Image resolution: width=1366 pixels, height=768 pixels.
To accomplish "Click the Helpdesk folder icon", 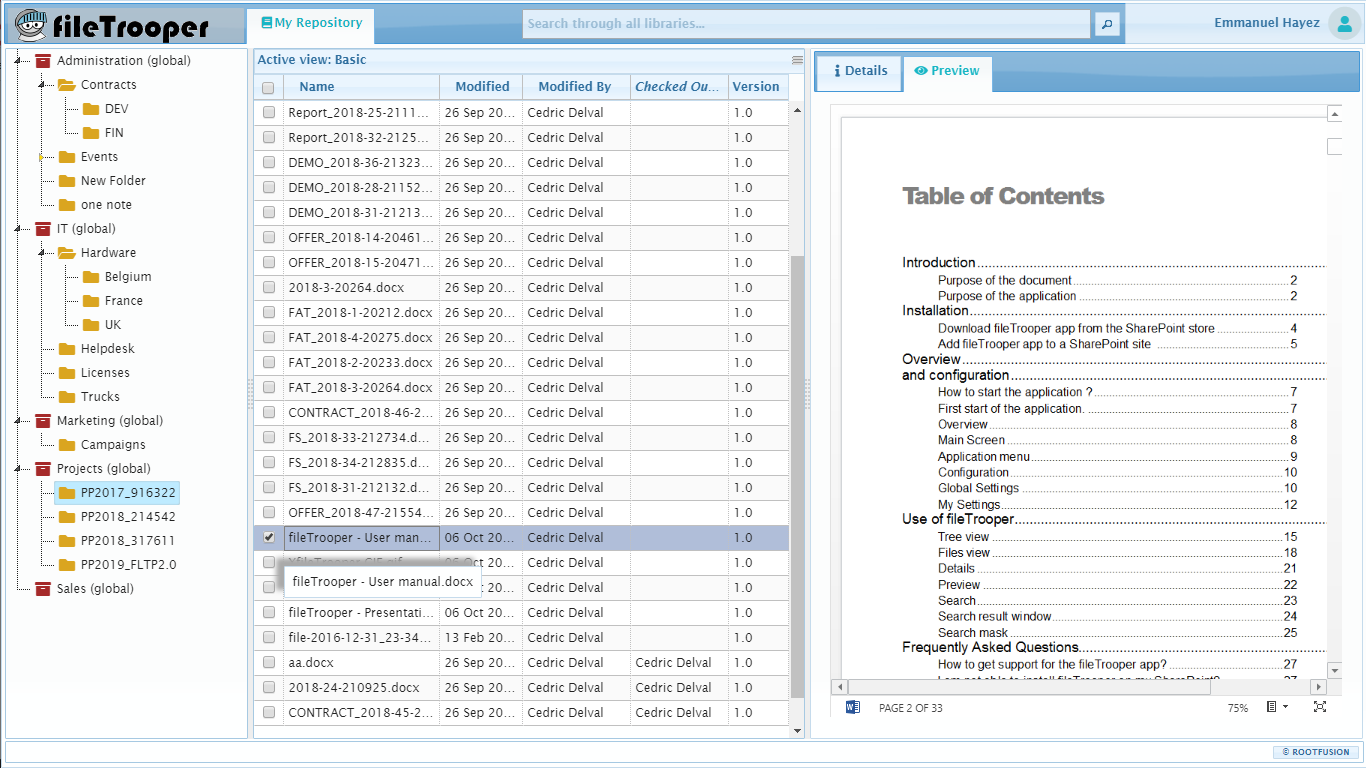I will 67,349.
